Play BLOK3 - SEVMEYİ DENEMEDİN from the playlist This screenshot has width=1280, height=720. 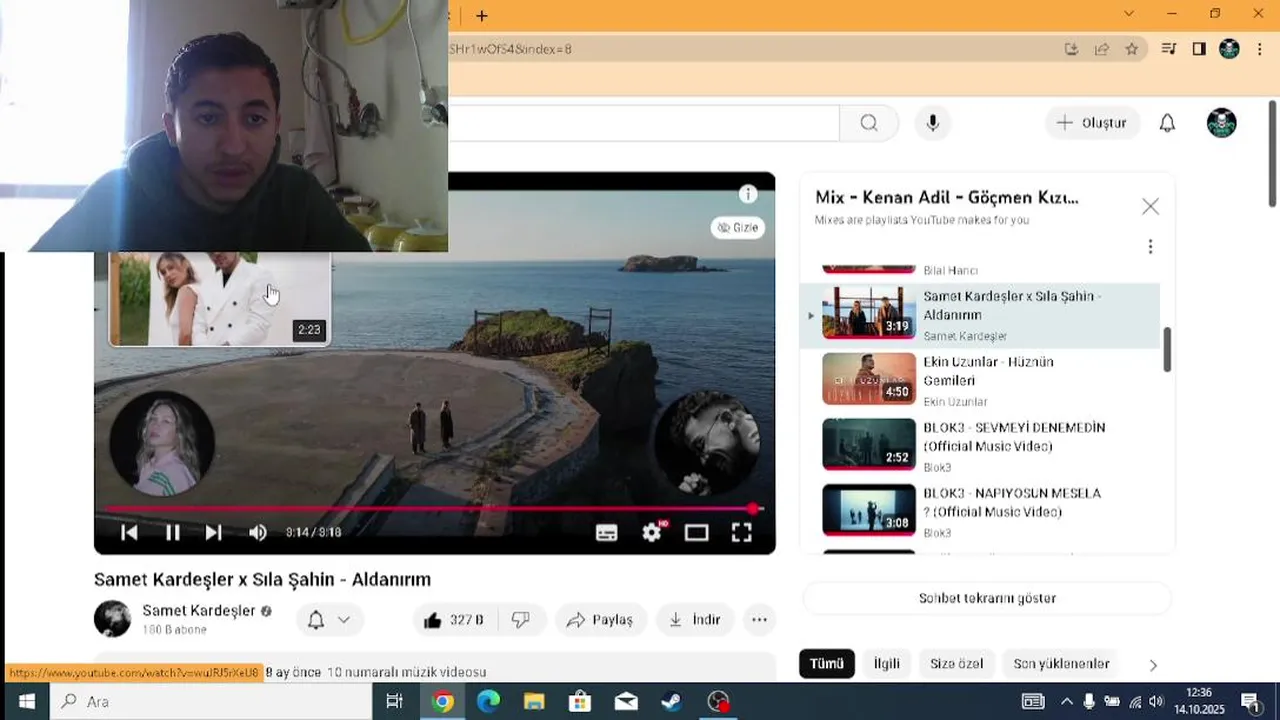tap(980, 446)
